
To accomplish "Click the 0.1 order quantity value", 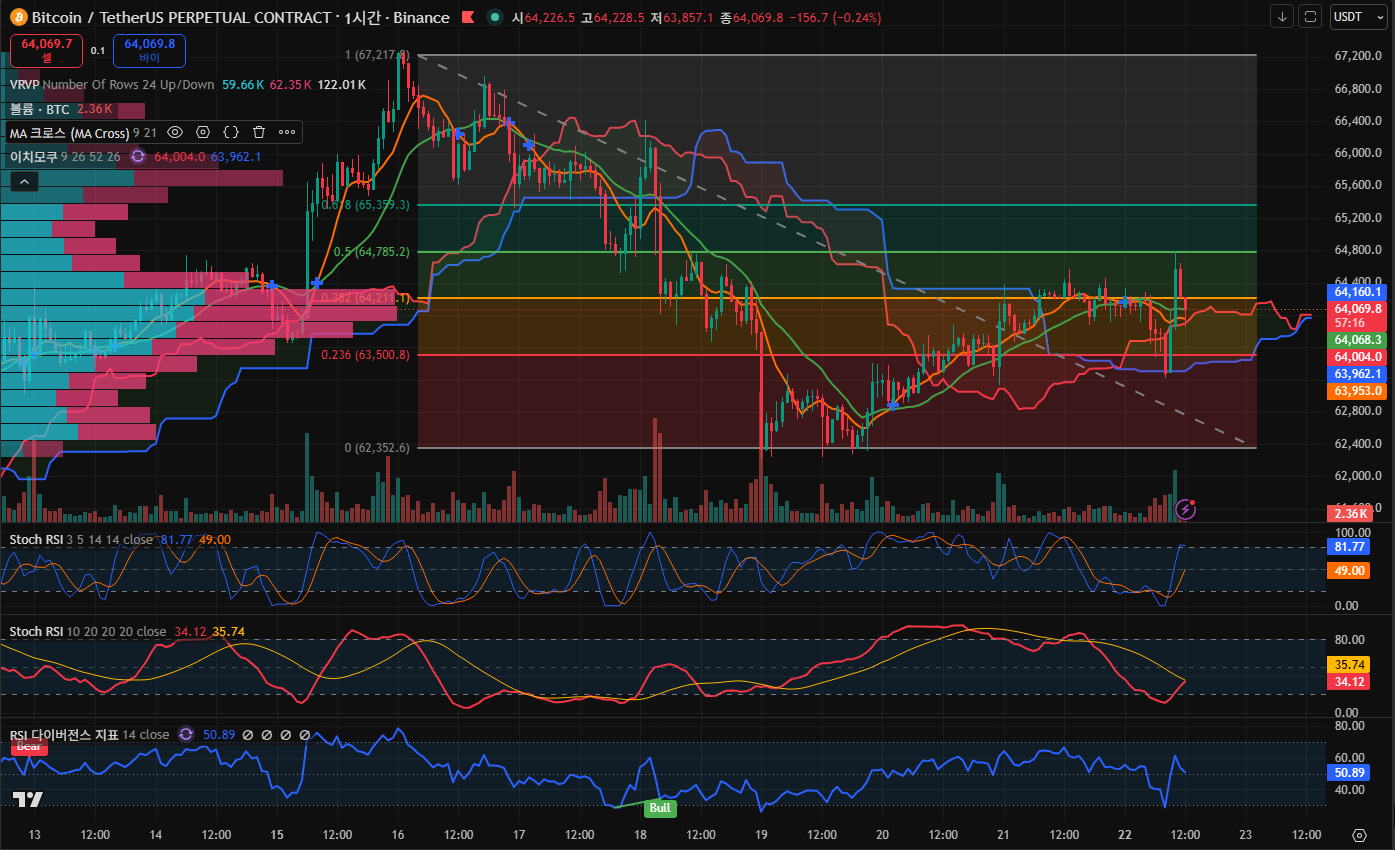I will pyautogui.click(x=98, y=50).
